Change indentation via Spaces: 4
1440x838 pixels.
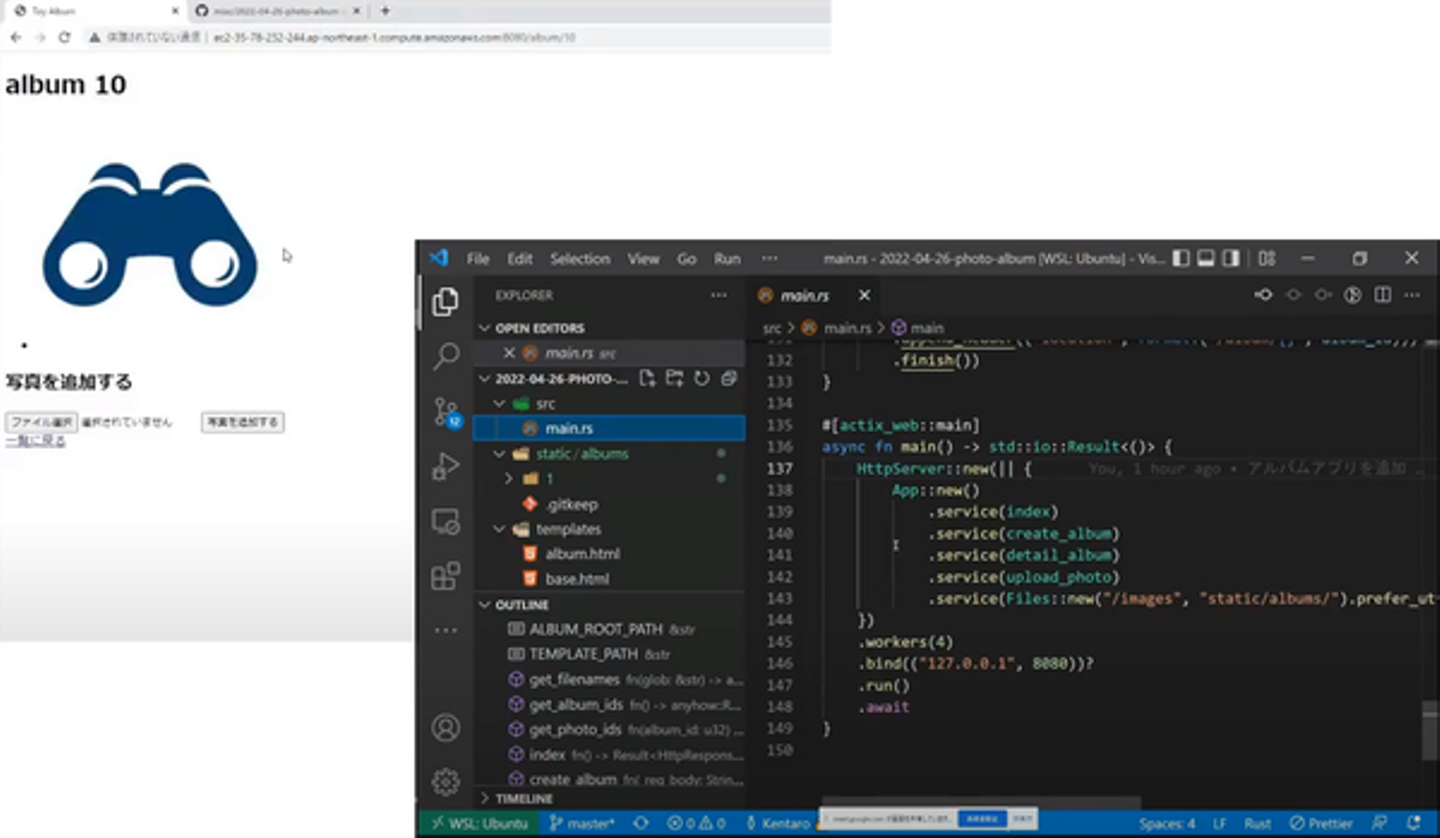(x=1167, y=823)
